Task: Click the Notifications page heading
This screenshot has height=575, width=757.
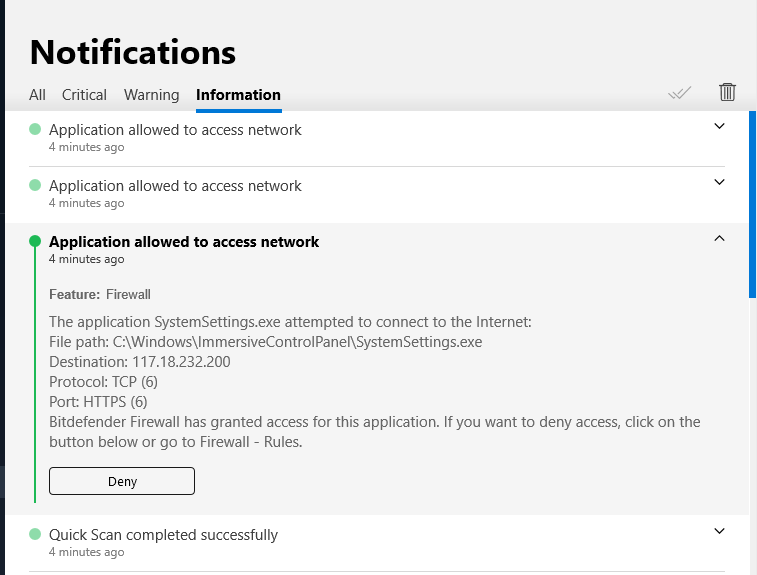Action: (133, 51)
